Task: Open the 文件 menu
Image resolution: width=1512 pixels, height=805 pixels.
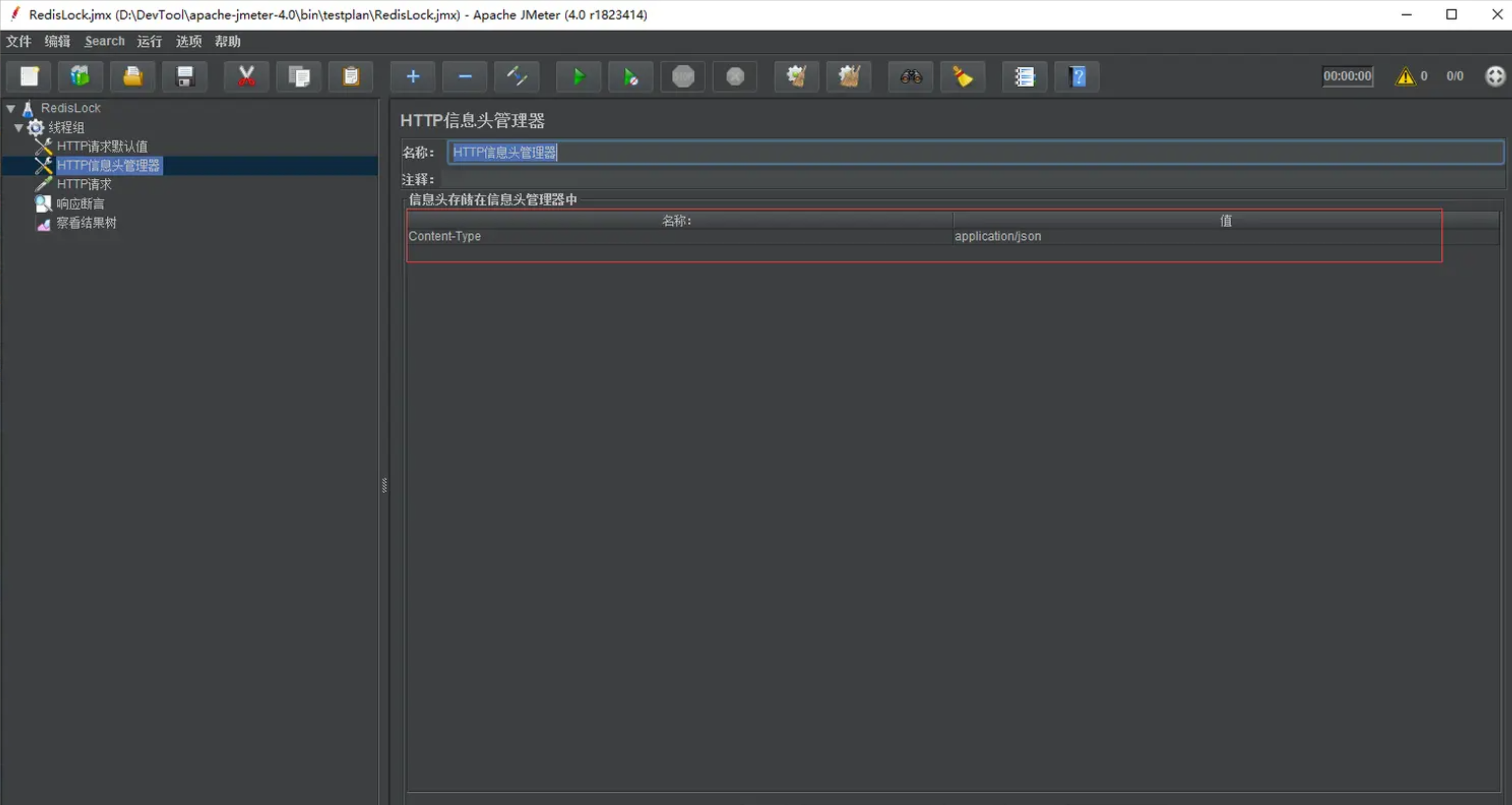Action: click(x=19, y=41)
